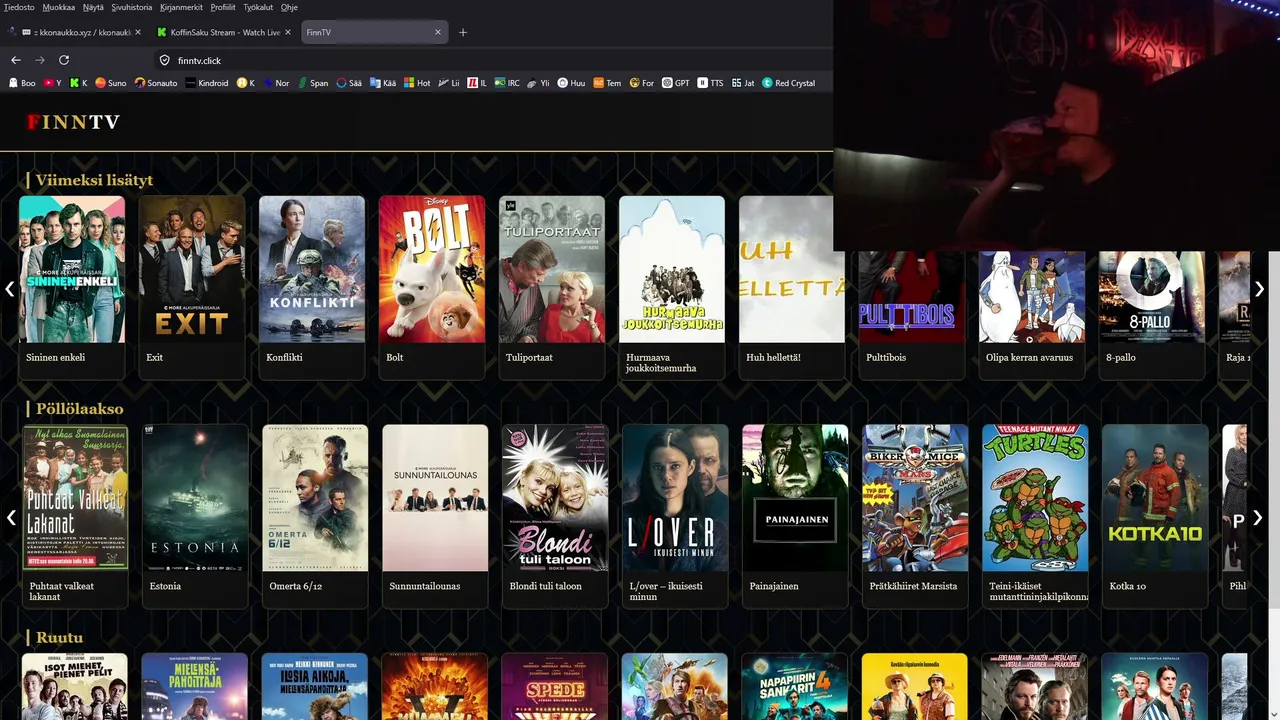The height and width of the screenshot is (720, 1280).
Task: Open the Tiedosto menu
Action: pos(19,7)
